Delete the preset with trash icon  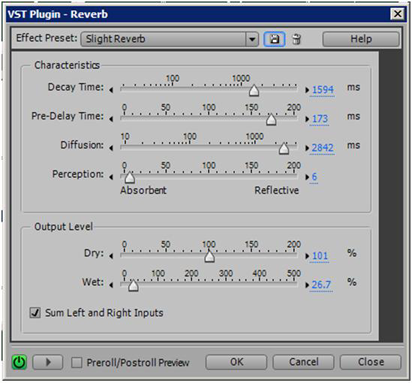point(296,39)
